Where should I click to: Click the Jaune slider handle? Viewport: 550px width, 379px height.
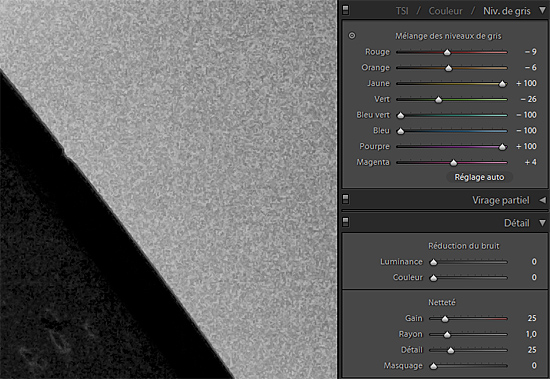pyautogui.click(x=502, y=84)
